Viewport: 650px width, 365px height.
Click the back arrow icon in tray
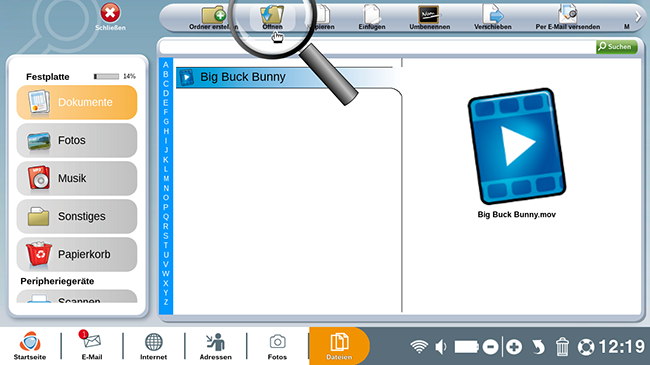[538, 347]
